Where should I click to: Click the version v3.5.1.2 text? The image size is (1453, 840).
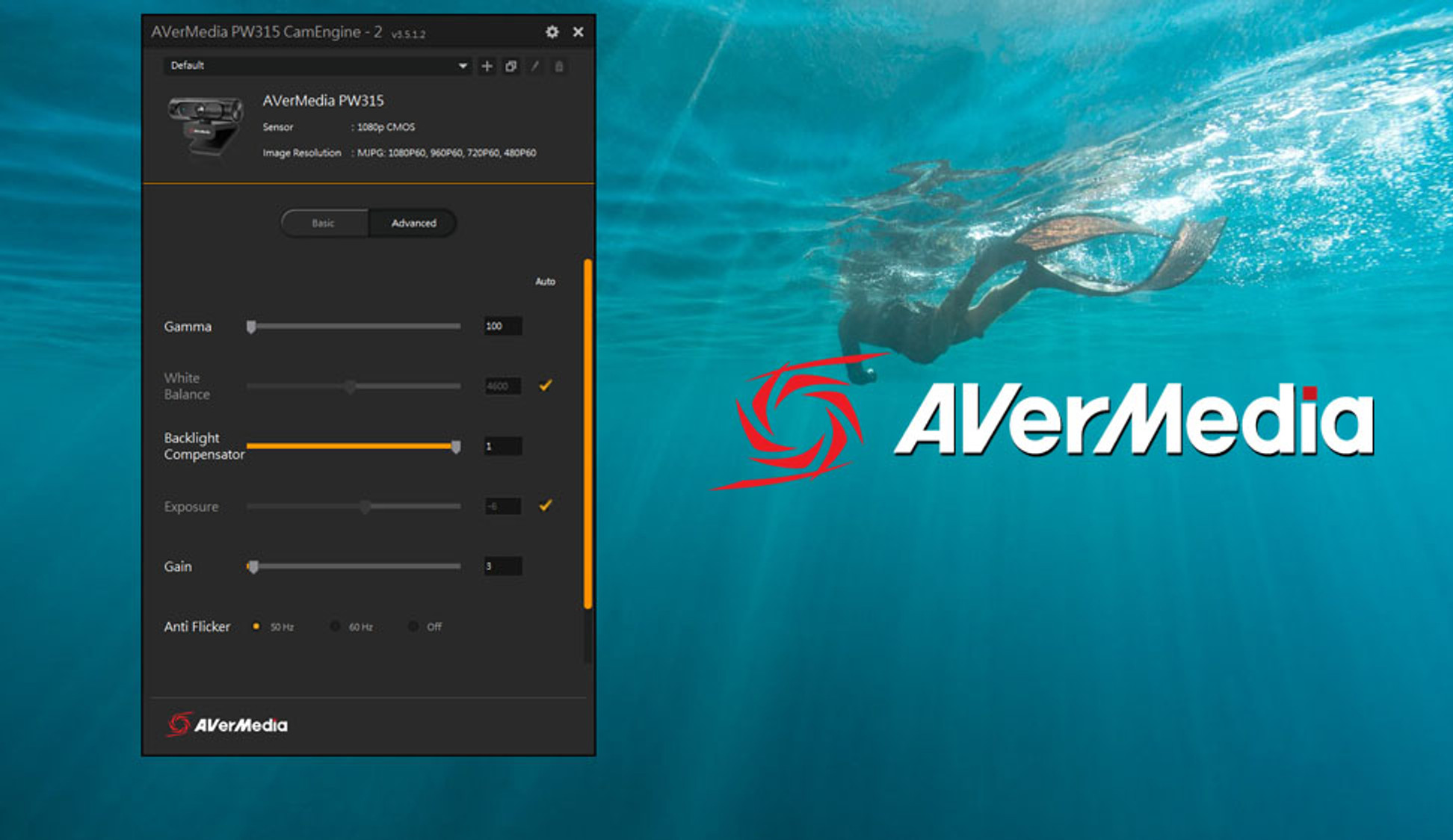click(x=408, y=34)
